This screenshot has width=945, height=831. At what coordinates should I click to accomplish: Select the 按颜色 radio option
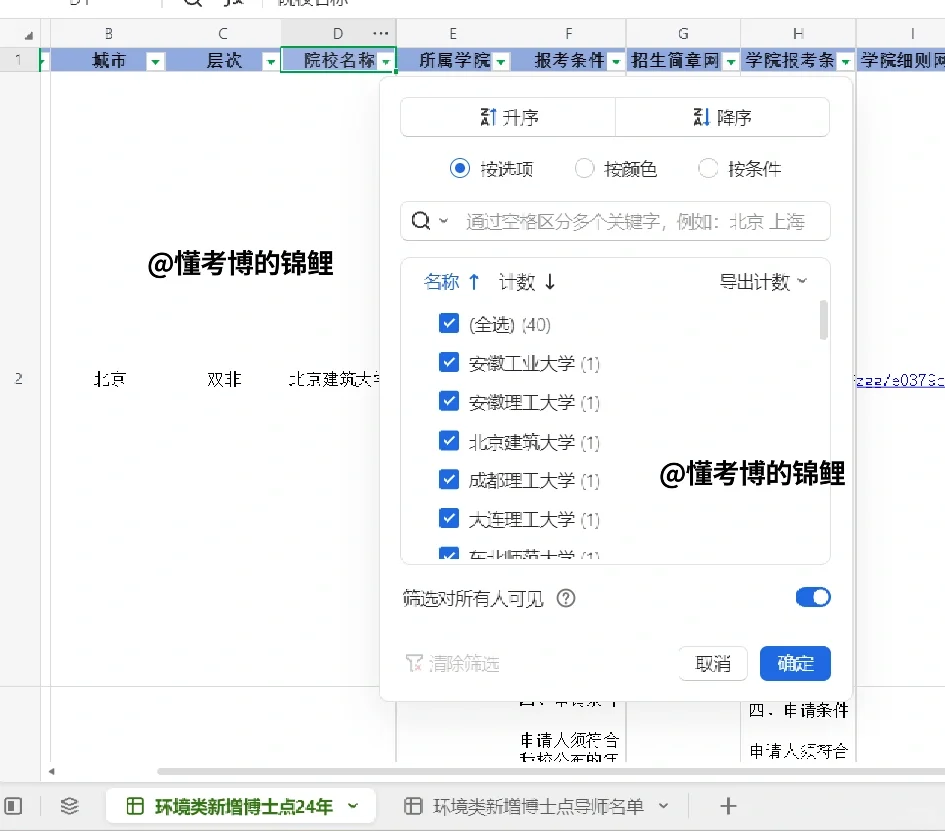coord(584,168)
